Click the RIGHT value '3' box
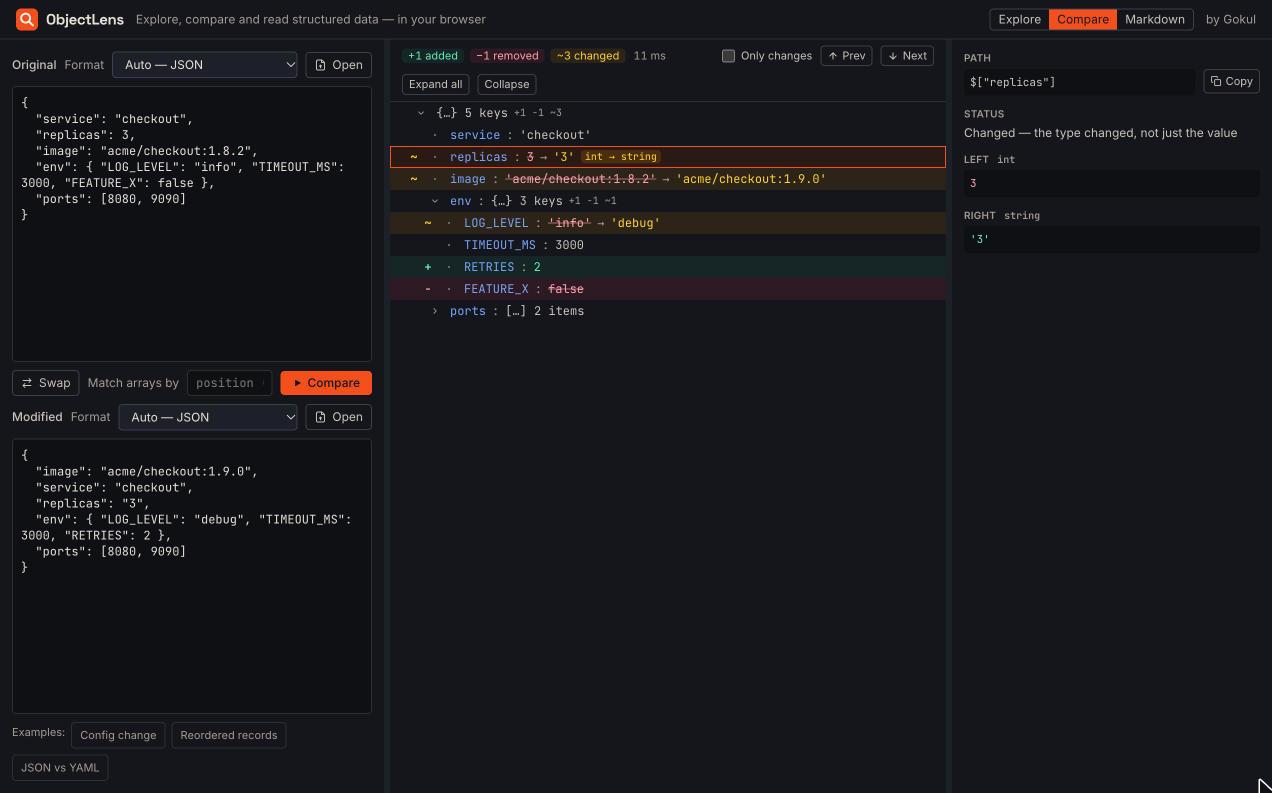The image size is (1272, 793). (1112, 239)
